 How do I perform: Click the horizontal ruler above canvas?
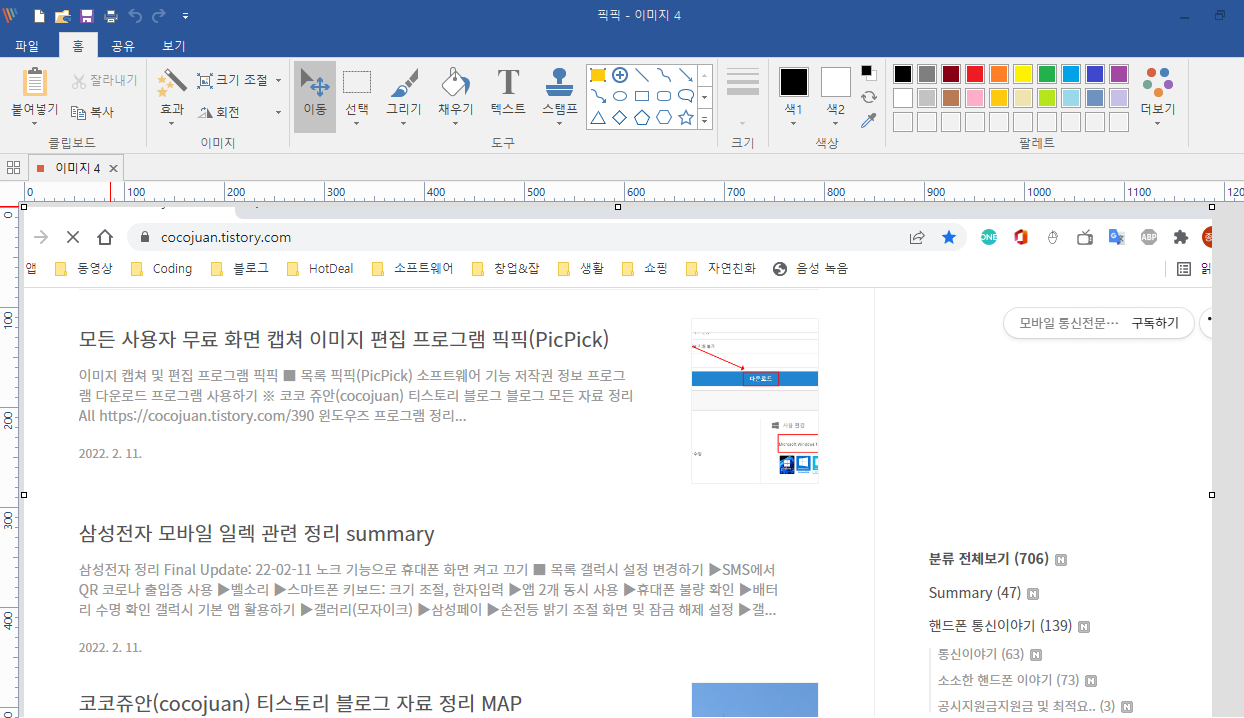click(x=632, y=192)
